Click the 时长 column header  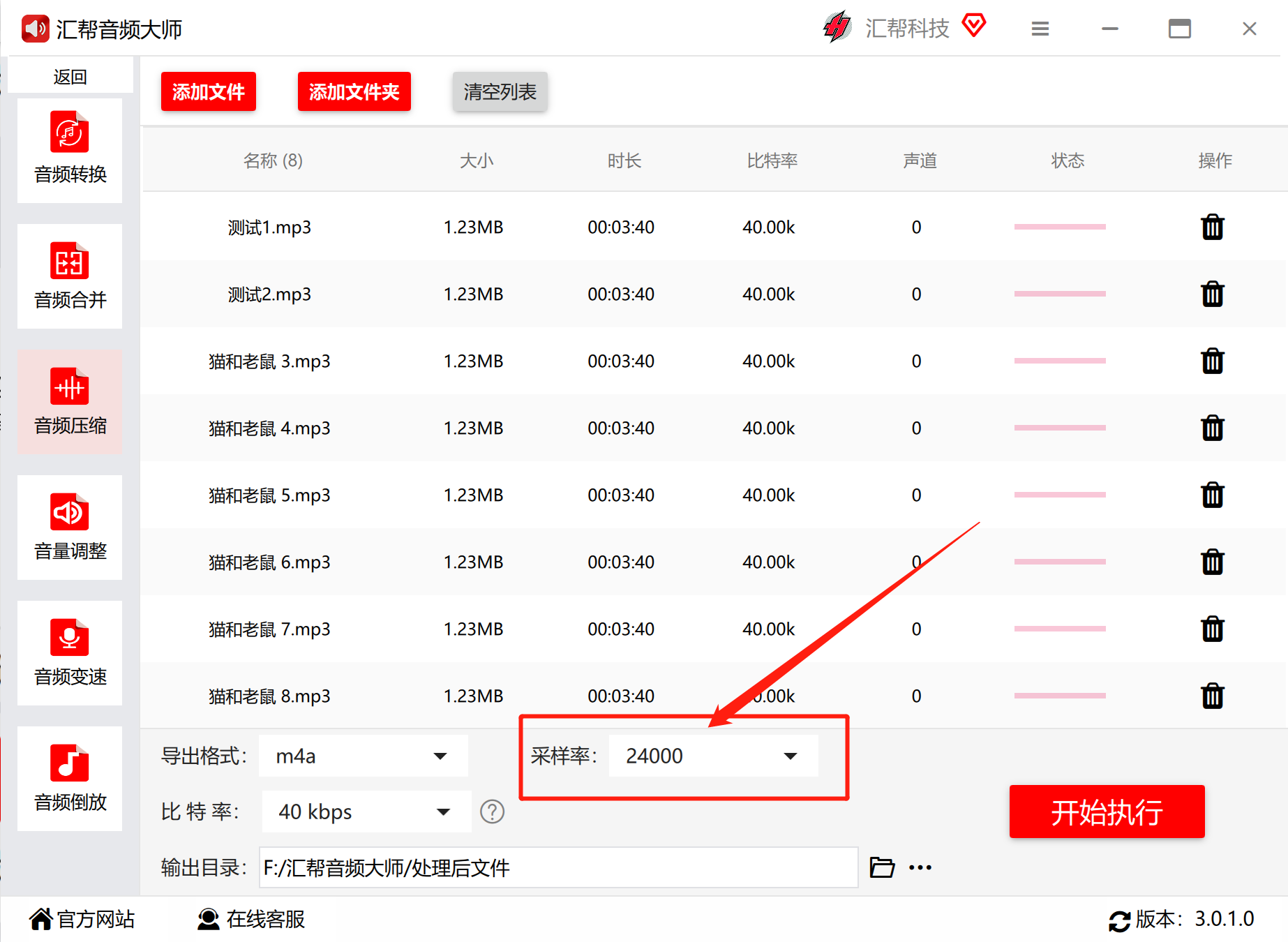point(624,160)
